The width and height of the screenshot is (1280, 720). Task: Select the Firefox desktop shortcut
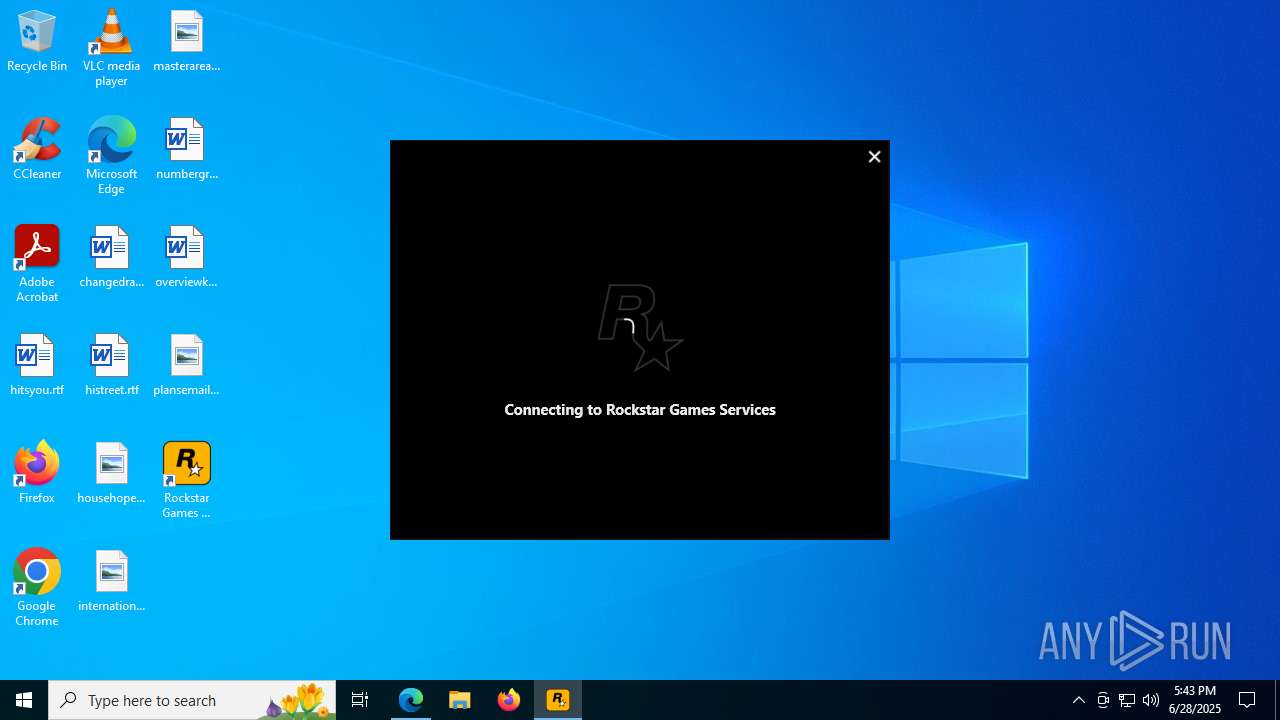click(37, 474)
